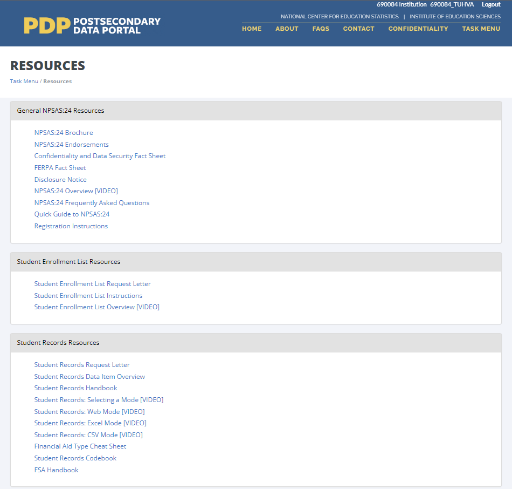This screenshot has height=489, width=512.
Task: Open the HOME navigation item
Action: [252, 29]
